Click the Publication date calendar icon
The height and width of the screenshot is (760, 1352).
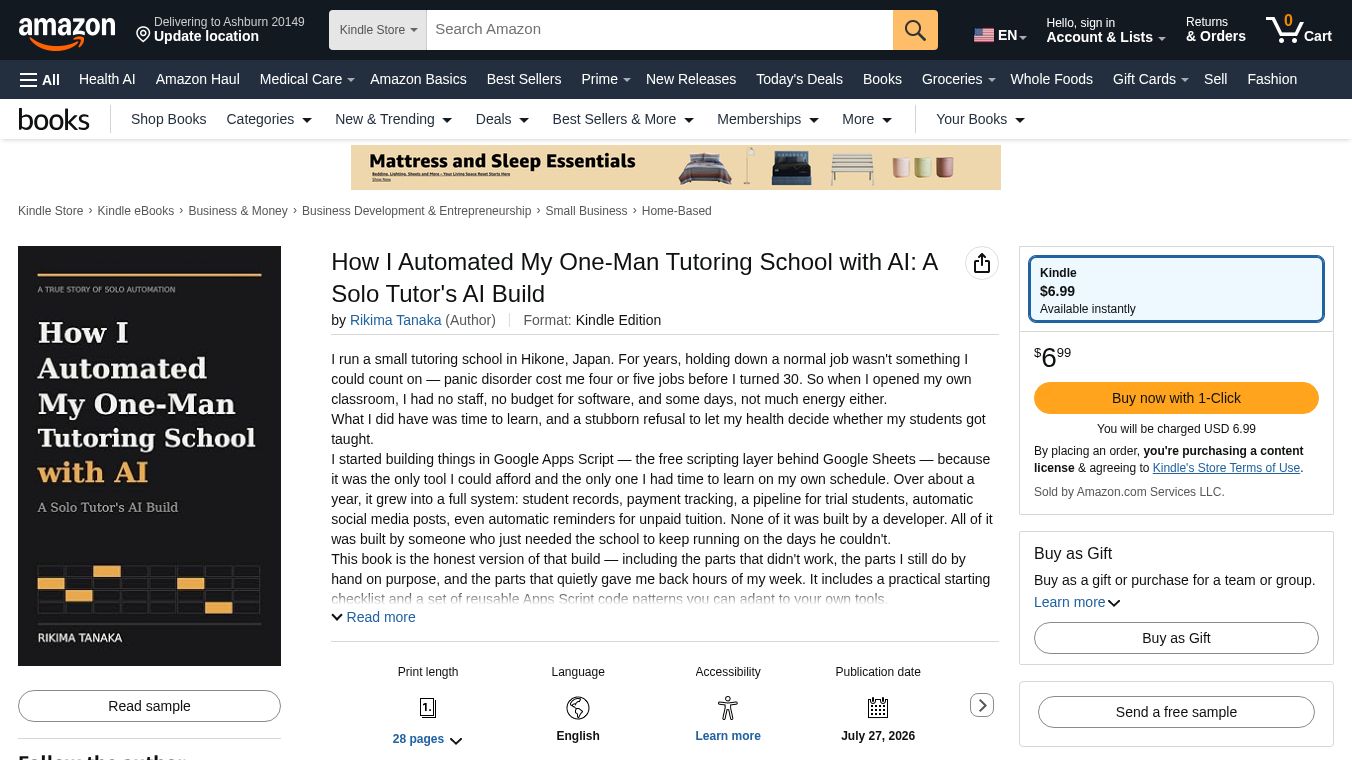878,708
